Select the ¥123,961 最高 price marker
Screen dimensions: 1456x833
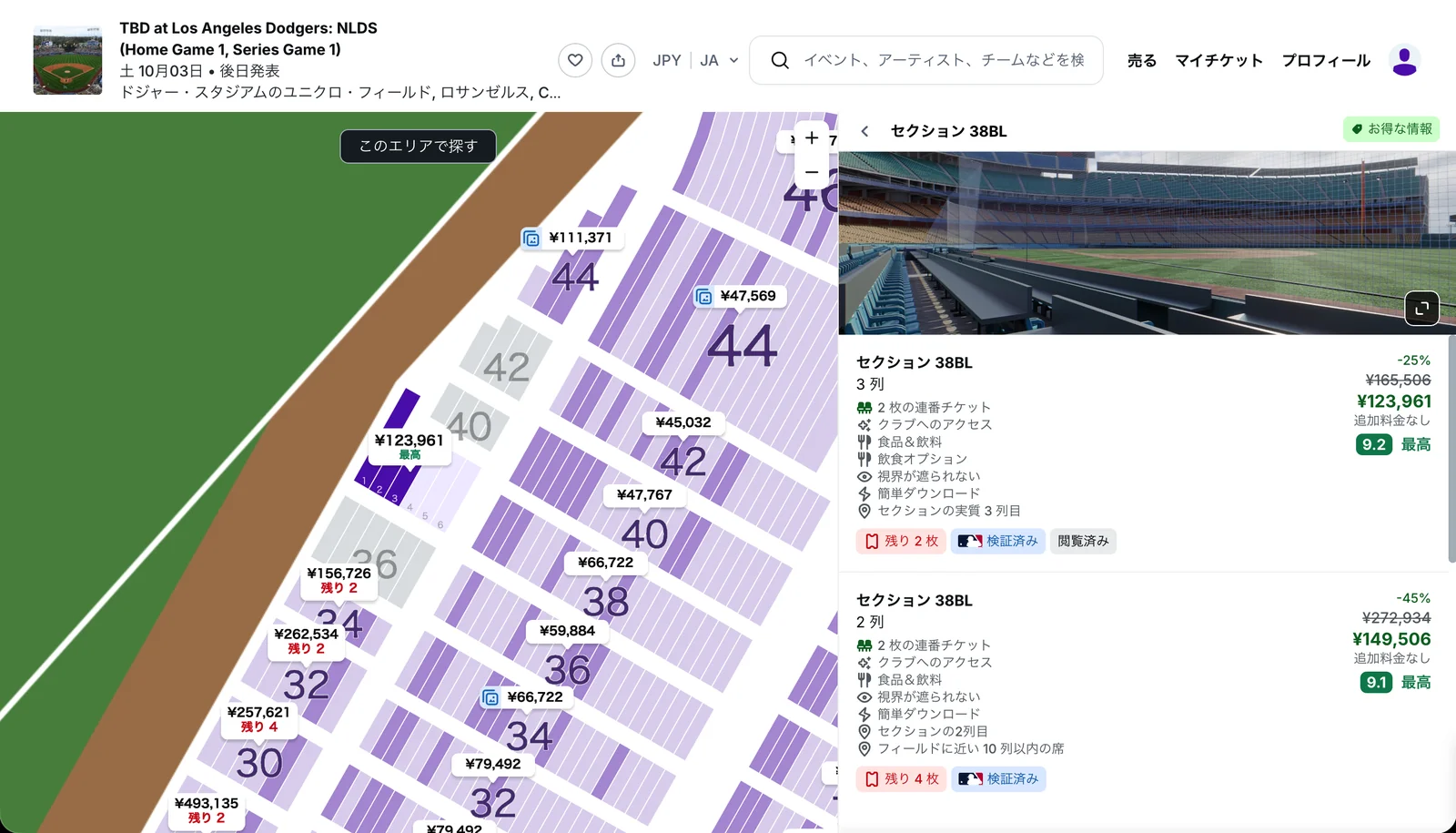[x=409, y=446]
